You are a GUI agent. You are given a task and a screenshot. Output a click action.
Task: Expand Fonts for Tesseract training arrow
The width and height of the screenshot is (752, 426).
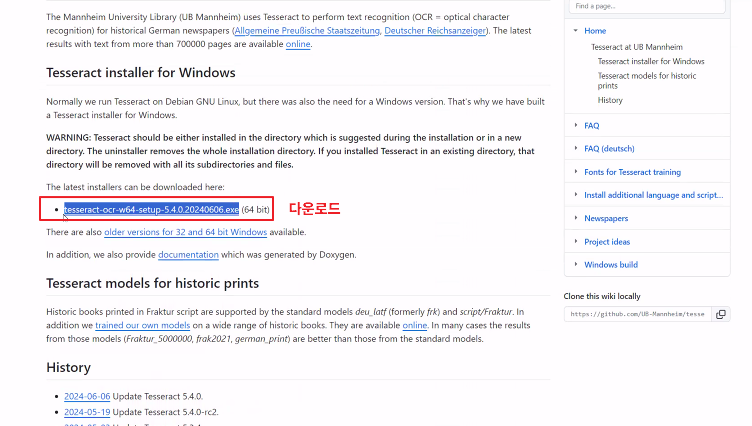pos(576,172)
